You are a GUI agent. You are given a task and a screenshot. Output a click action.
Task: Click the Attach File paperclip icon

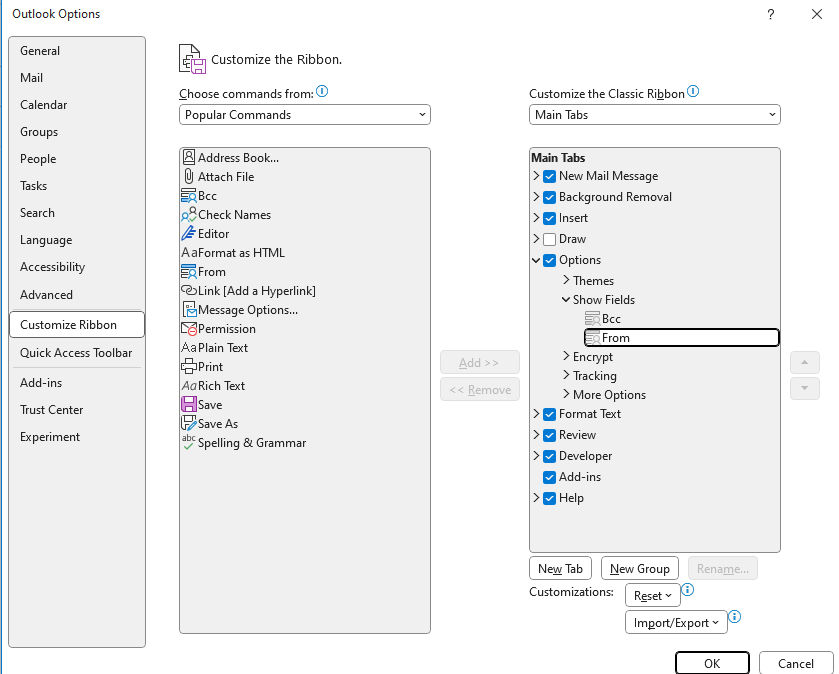tap(188, 177)
